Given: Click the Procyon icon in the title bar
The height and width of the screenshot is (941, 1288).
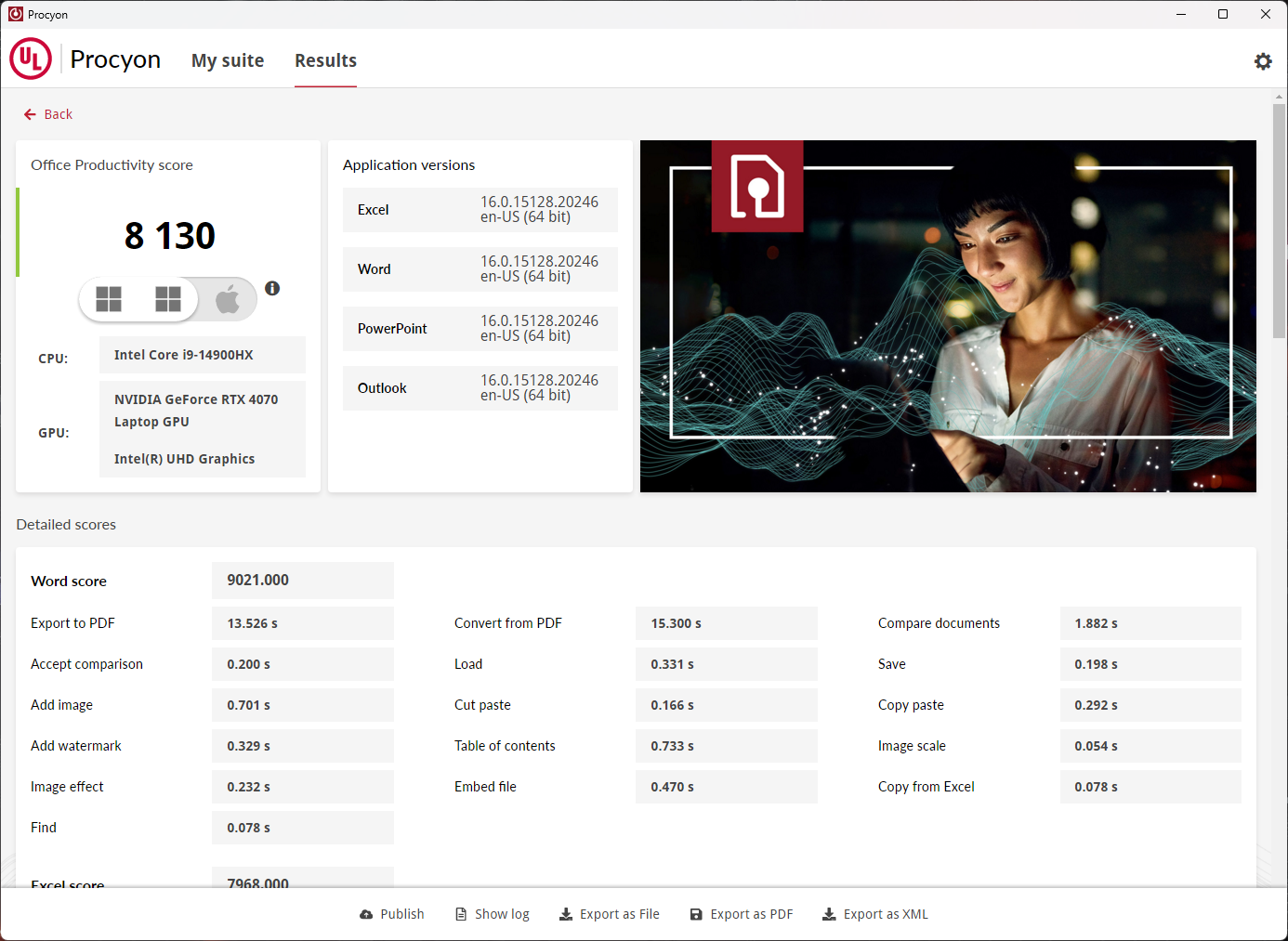Looking at the screenshot, I should pos(16,14).
